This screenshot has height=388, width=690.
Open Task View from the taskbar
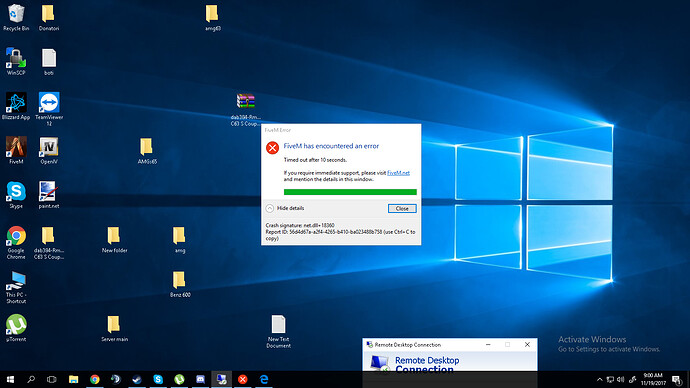coord(51,379)
